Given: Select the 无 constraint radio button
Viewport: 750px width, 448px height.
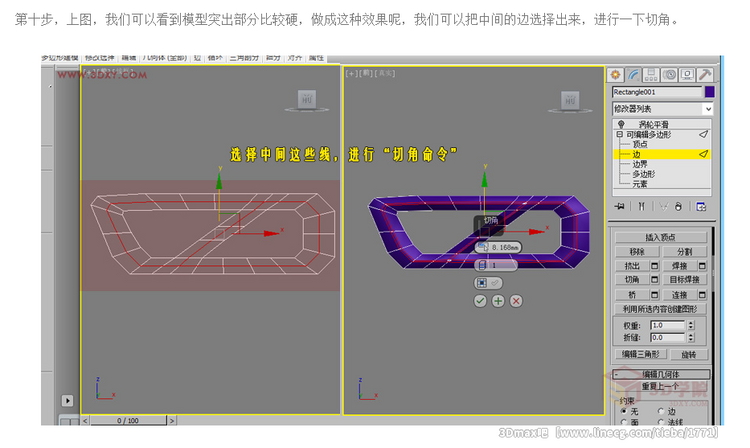Looking at the screenshot, I should pos(624,412).
